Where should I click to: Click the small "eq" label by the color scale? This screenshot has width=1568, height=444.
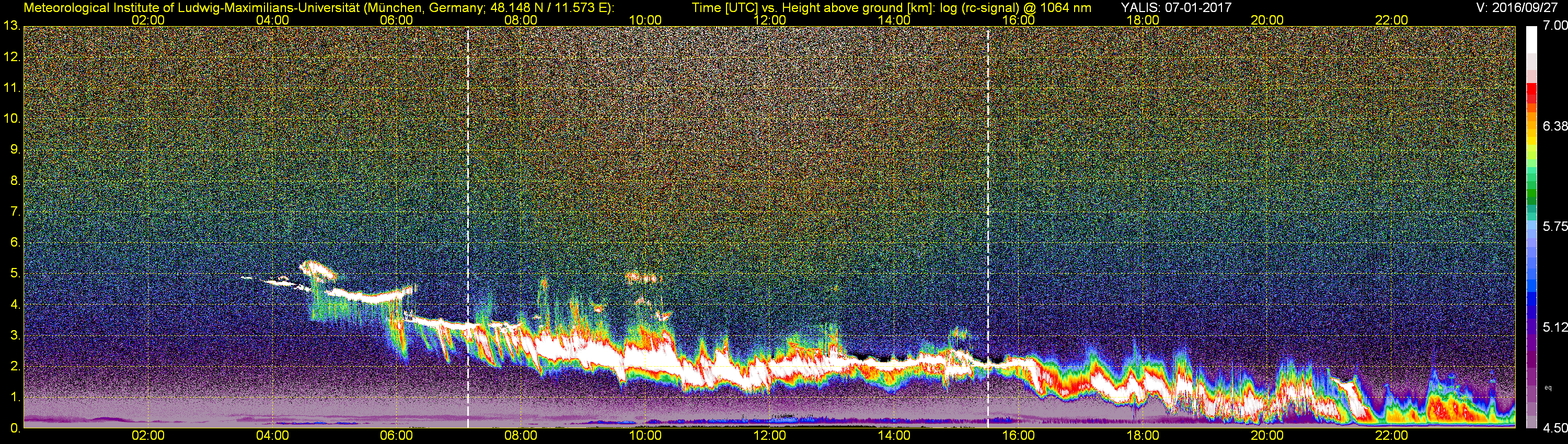[x=1548, y=388]
